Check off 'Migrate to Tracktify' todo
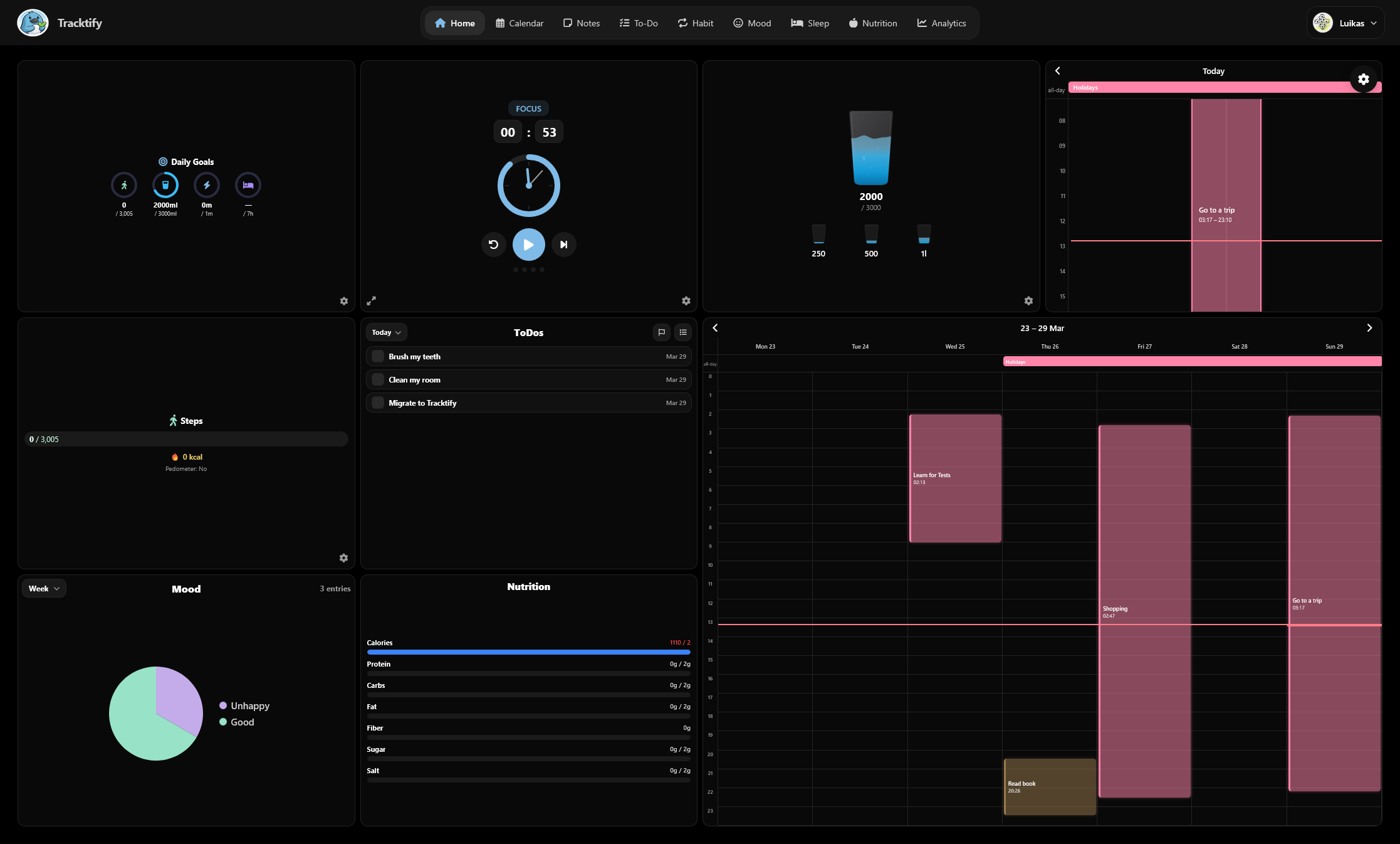Screen dimensions: 1400x844 (x=378, y=403)
